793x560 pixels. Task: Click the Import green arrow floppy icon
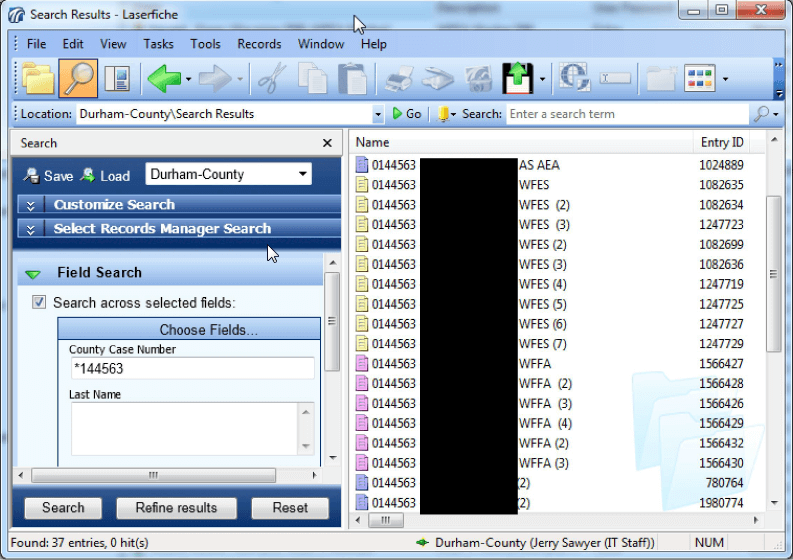point(517,78)
